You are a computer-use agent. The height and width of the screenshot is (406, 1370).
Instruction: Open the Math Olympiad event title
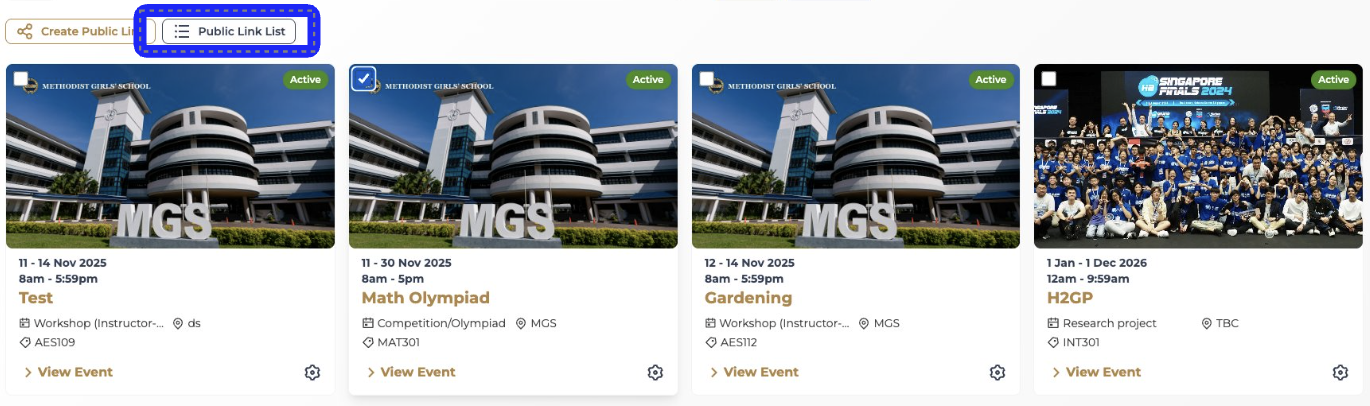click(425, 298)
